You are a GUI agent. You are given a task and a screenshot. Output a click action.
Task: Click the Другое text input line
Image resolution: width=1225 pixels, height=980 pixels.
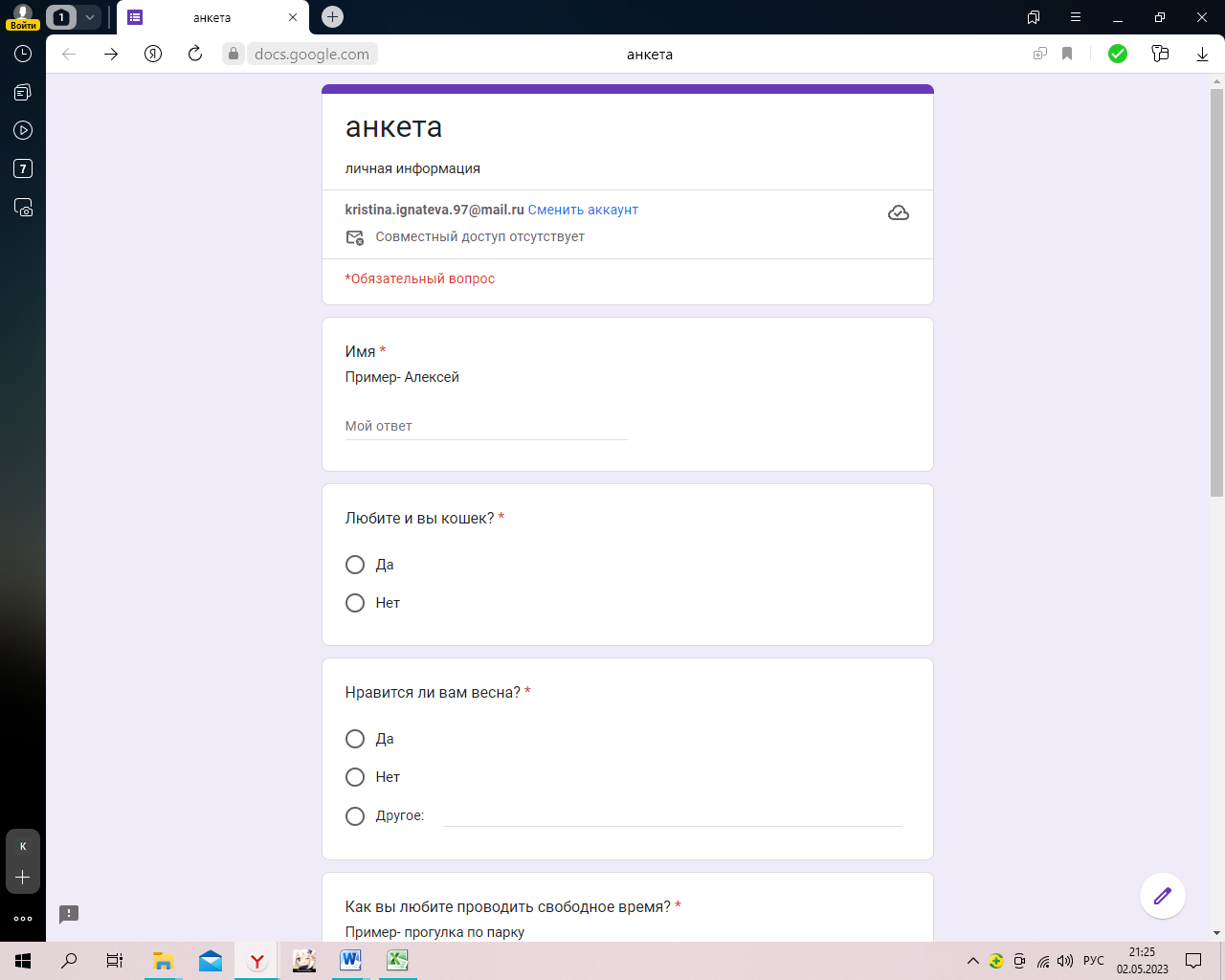(672, 815)
